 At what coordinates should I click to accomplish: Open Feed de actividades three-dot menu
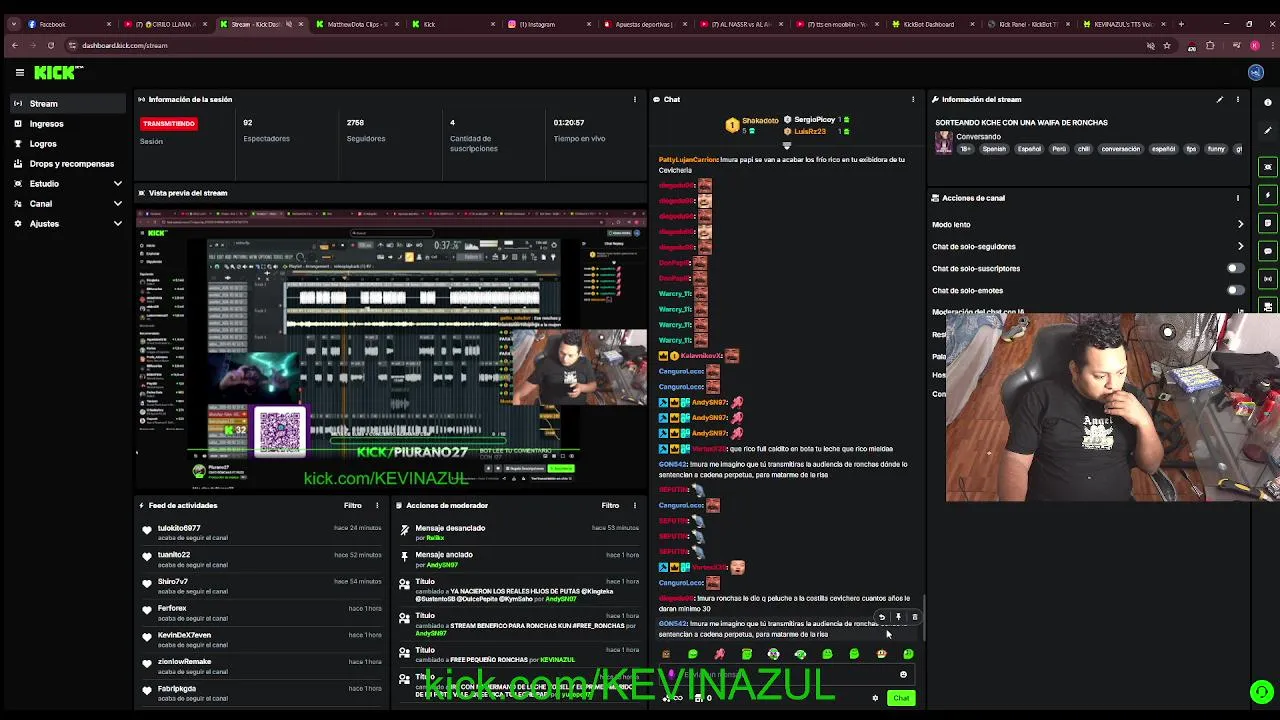[377, 505]
